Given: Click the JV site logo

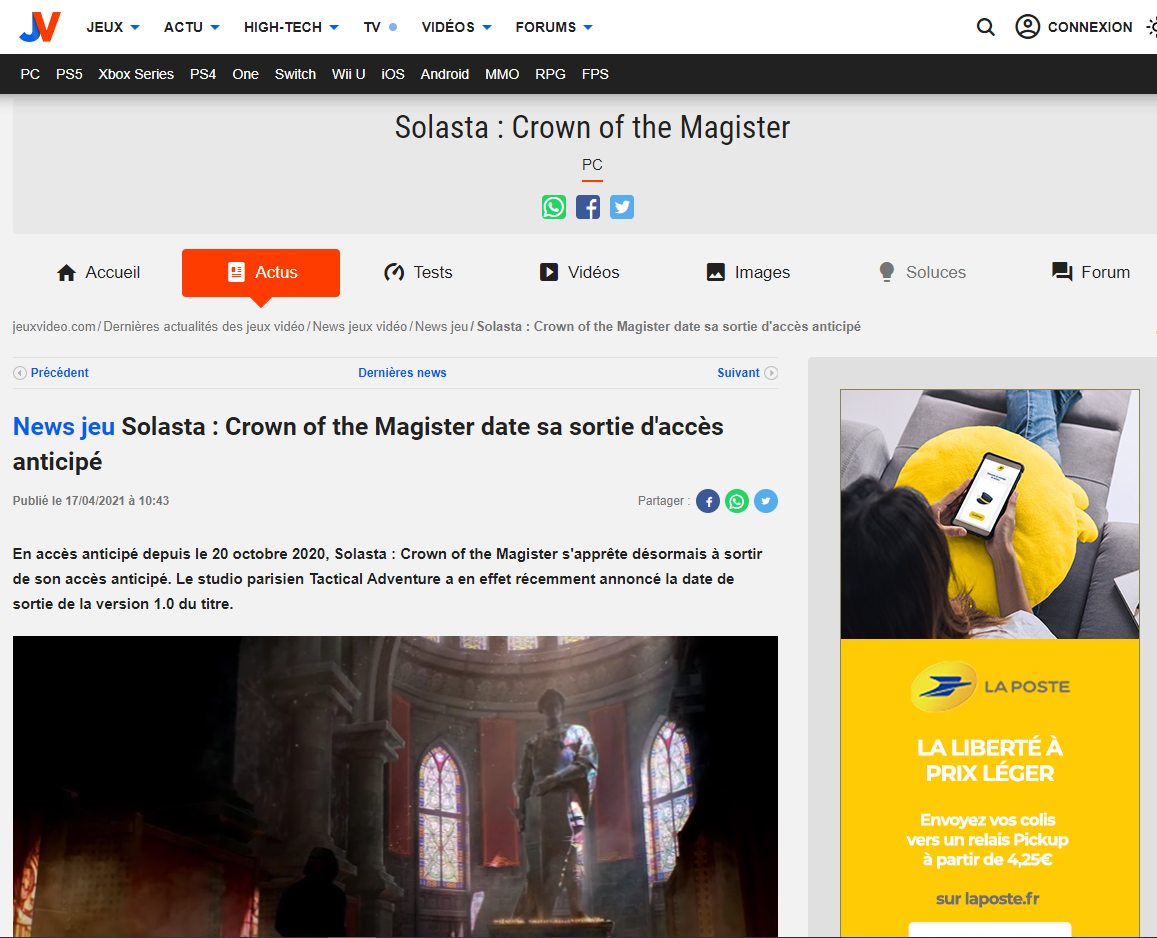Looking at the screenshot, I should [40, 27].
